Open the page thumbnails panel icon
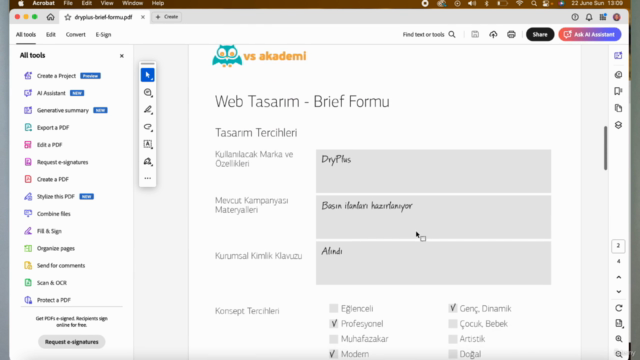The width and height of the screenshot is (640, 360). click(x=618, y=108)
